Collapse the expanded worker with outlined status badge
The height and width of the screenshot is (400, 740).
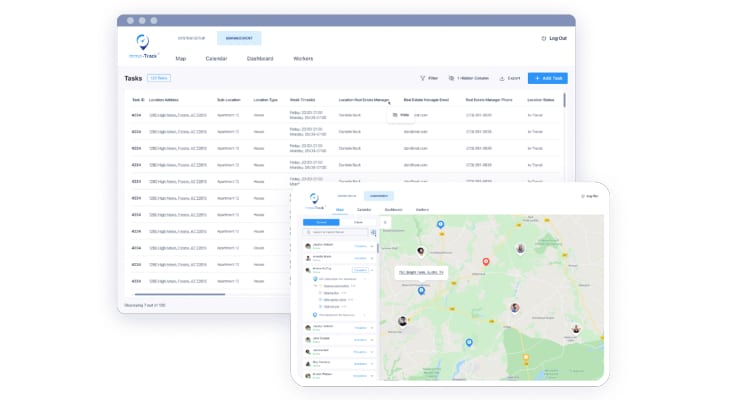[372, 270]
